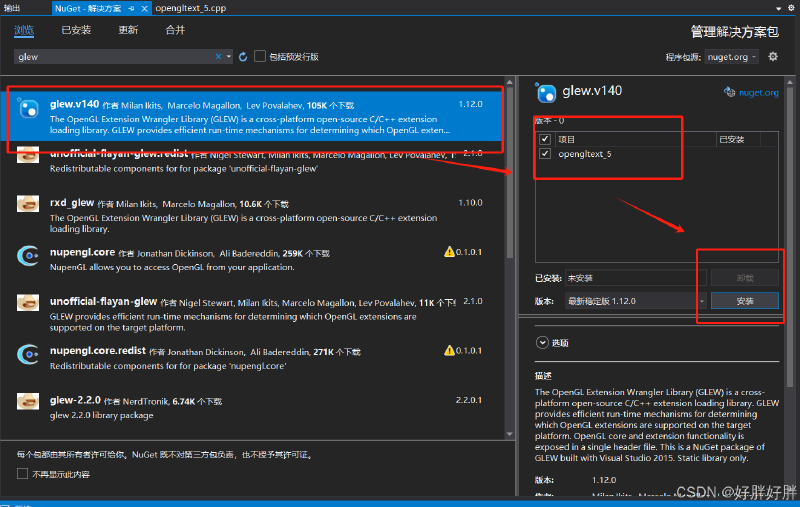Image resolution: width=800 pixels, height=507 pixels.
Task: Open the package source nuget.org dropdown
Action: click(732, 57)
